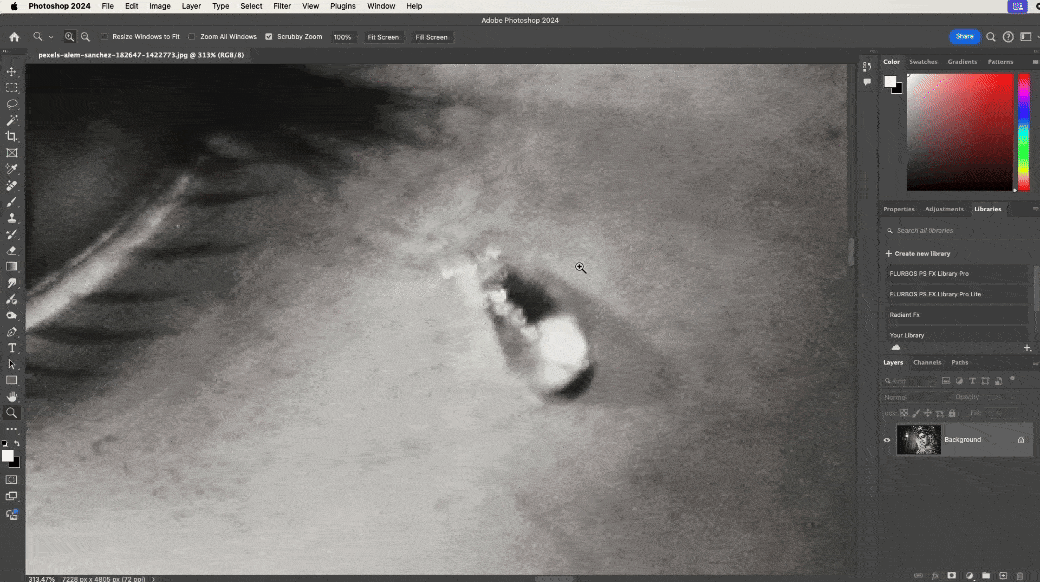Select the Brush tool
Viewport: 1040px width, 582px height.
pos(12,201)
